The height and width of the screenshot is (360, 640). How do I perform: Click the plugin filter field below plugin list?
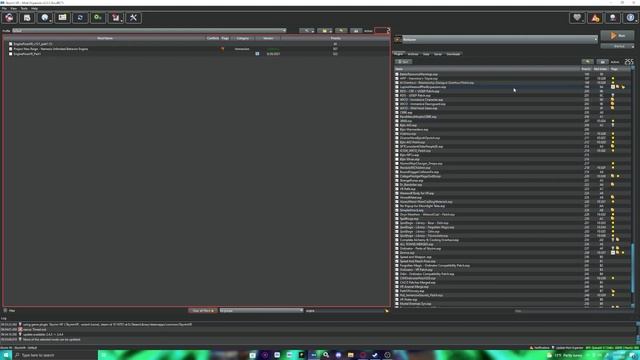[x=518, y=311]
